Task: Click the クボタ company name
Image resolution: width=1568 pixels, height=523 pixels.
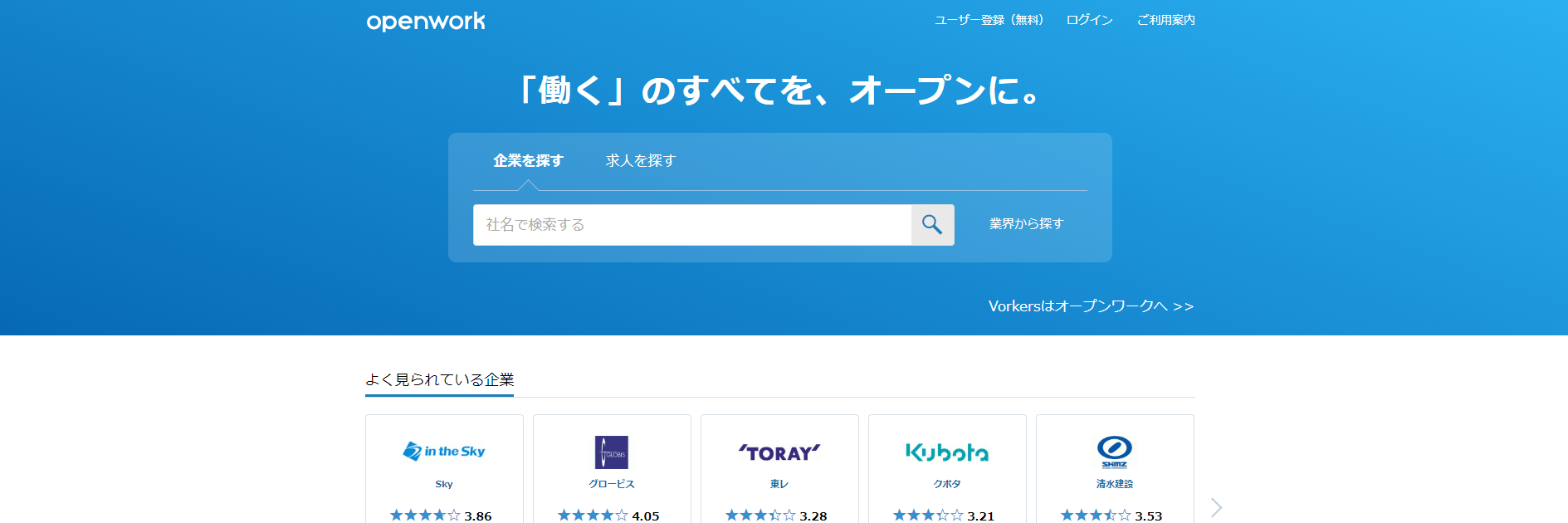Action: click(947, 484)
